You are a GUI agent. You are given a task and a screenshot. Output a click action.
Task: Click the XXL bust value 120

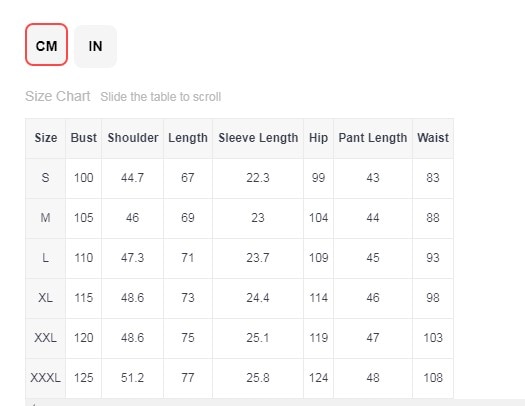coord(83,338)
